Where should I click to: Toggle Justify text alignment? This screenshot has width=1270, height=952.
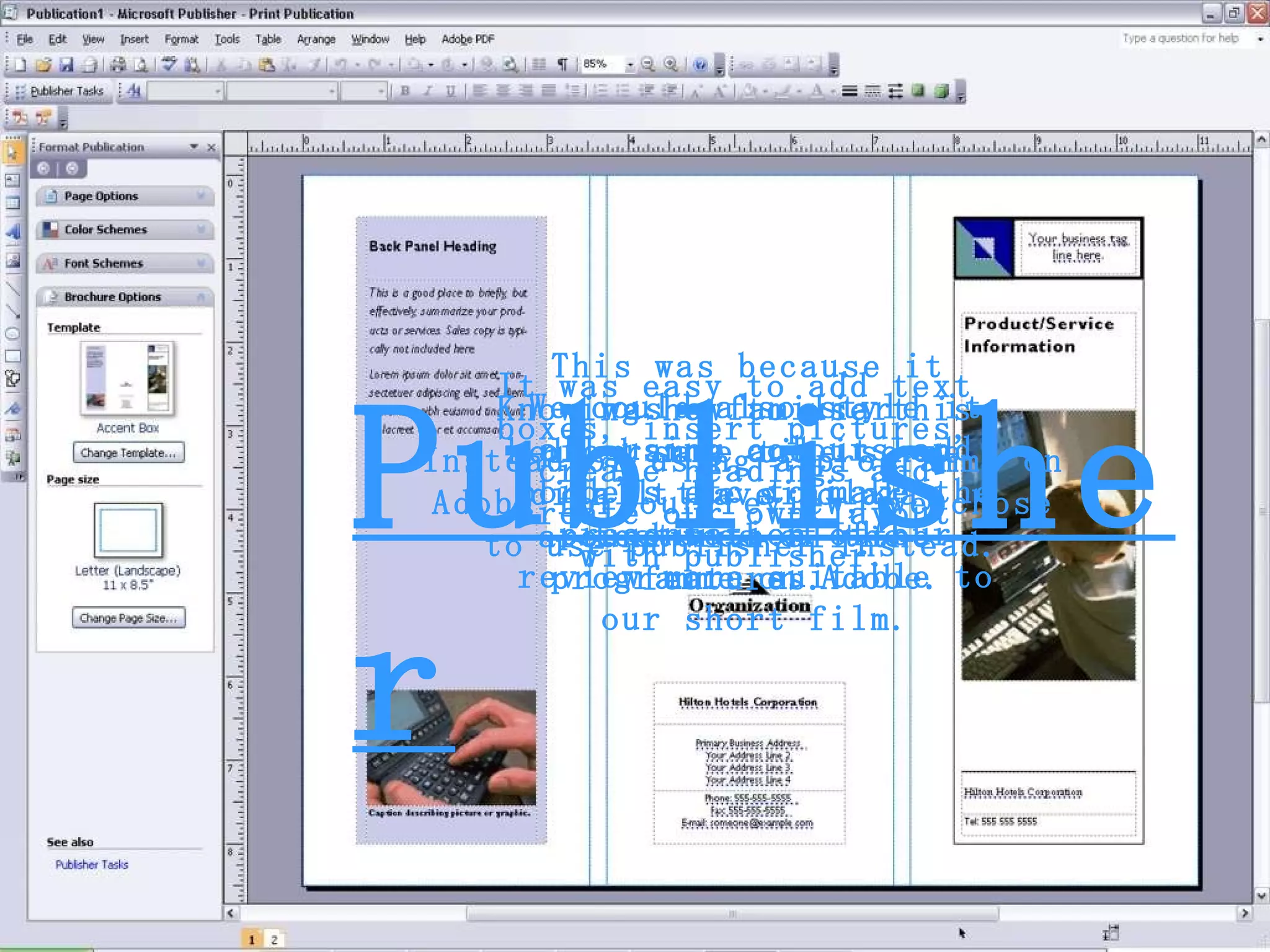(548, 92)
